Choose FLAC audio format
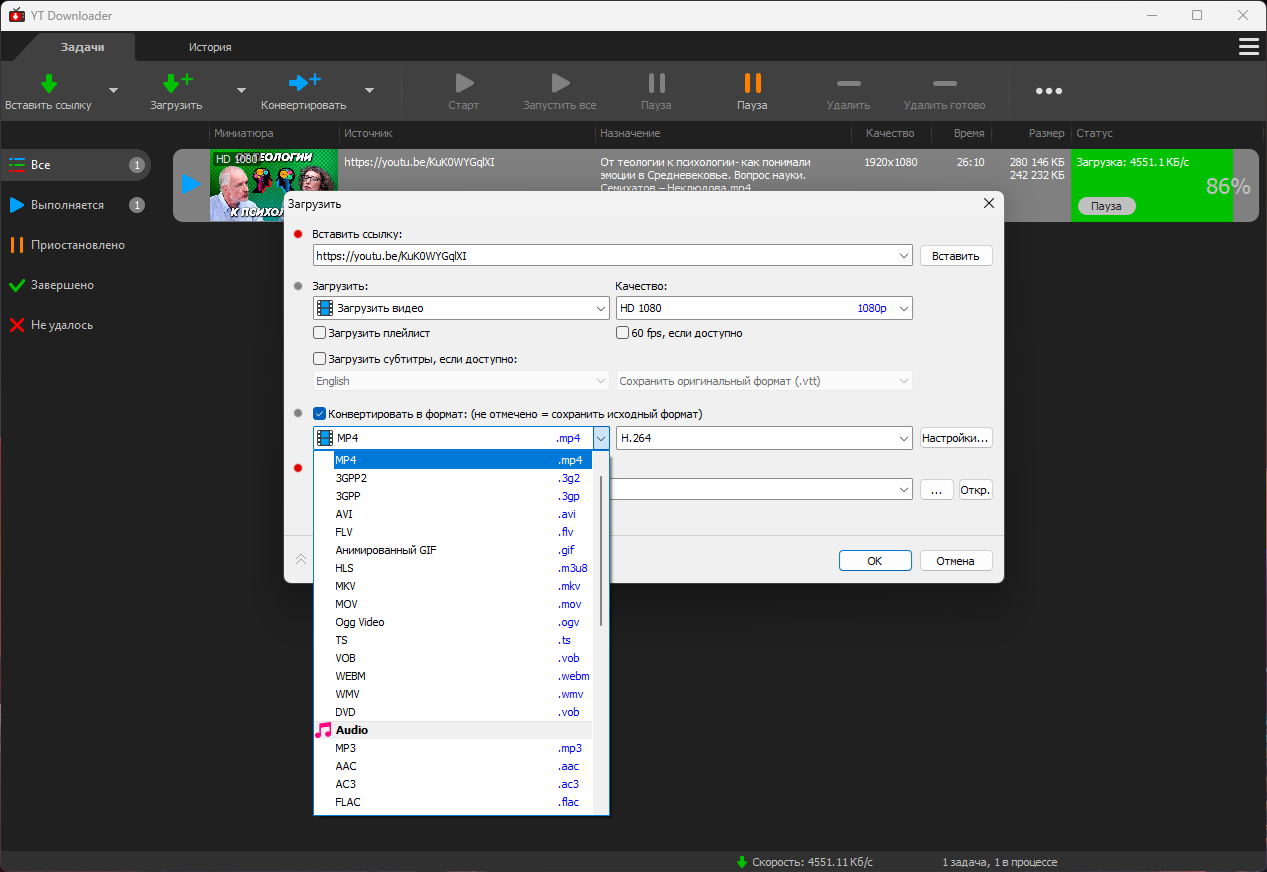Image resolution: width=1267 pixels, height=872 pixels. tap(453, 802)
